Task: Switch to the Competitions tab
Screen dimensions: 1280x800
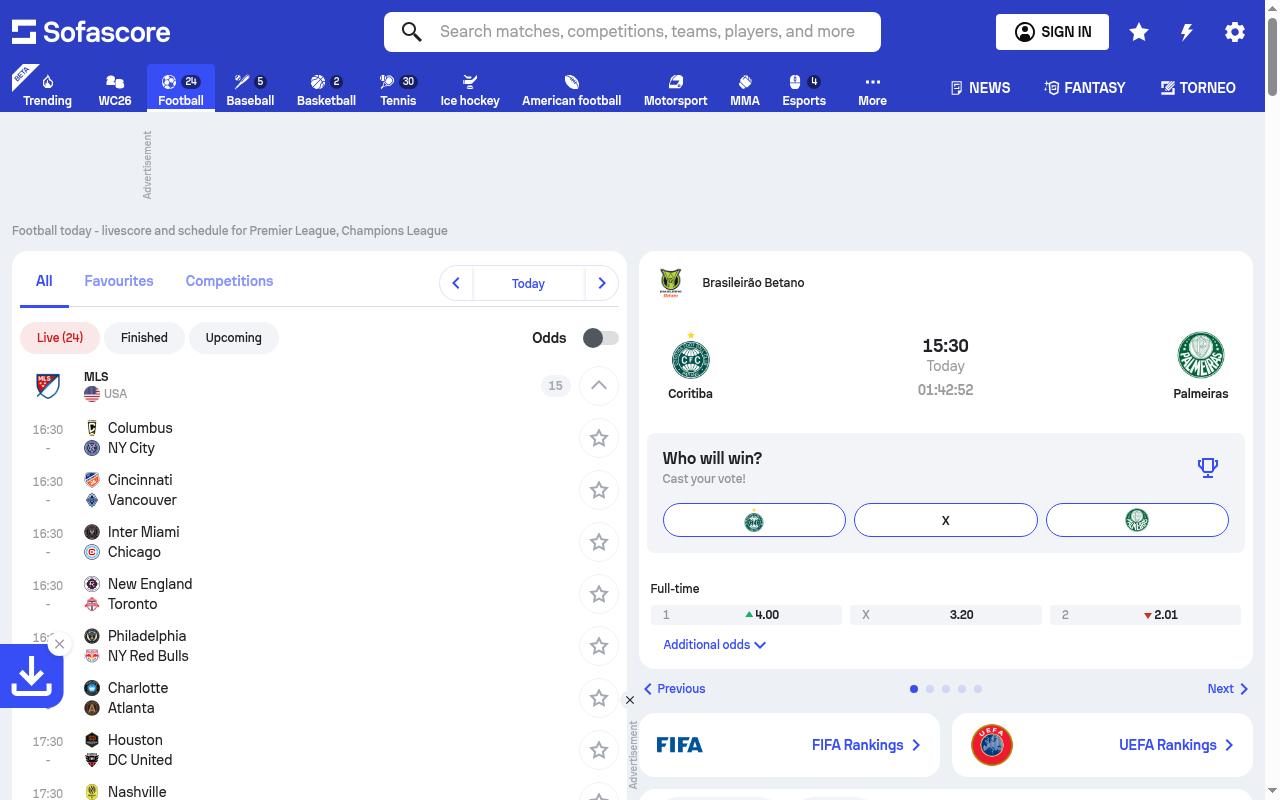Action: 229,281
